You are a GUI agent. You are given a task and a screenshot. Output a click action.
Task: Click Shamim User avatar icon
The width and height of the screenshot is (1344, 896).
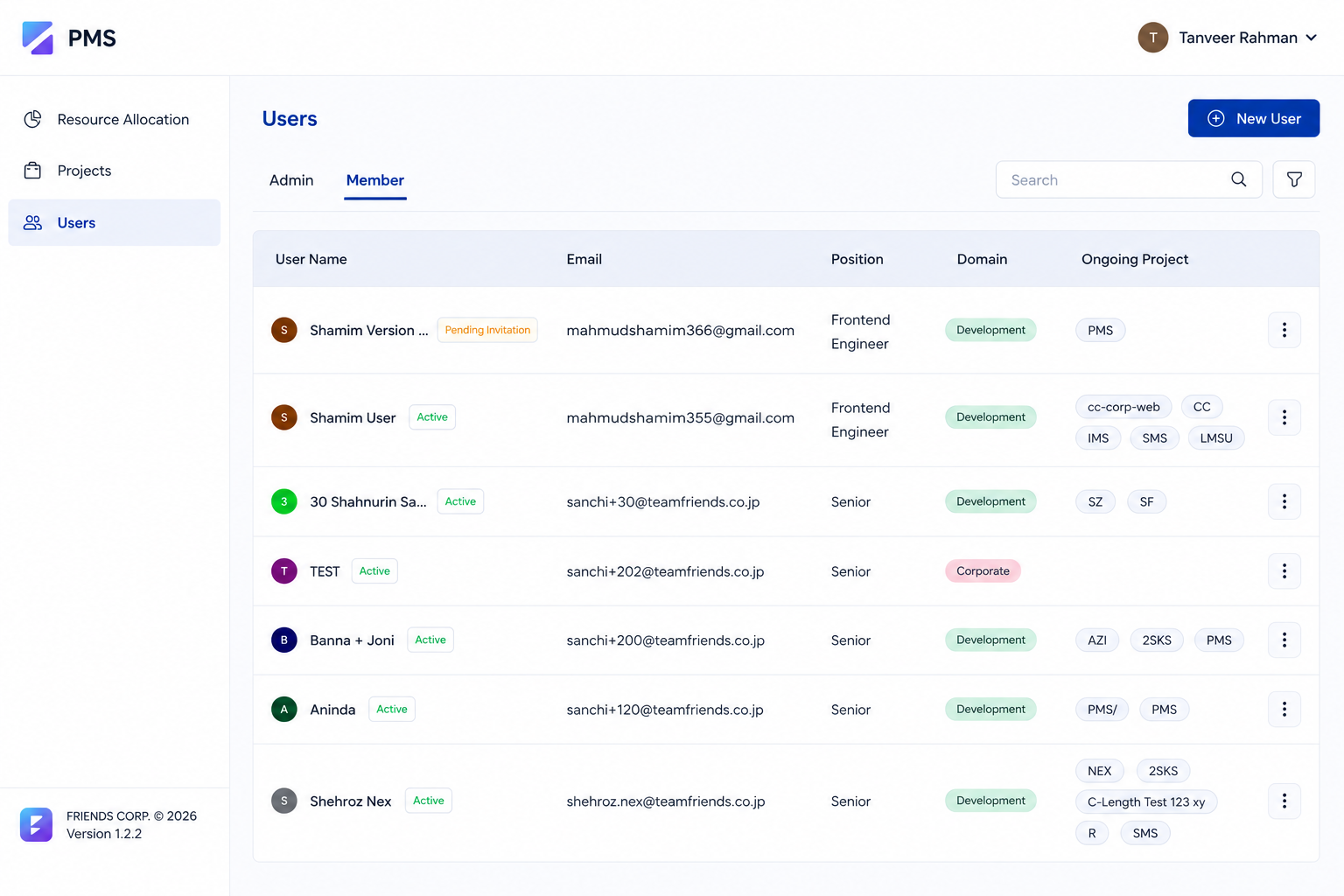point(283,417)
